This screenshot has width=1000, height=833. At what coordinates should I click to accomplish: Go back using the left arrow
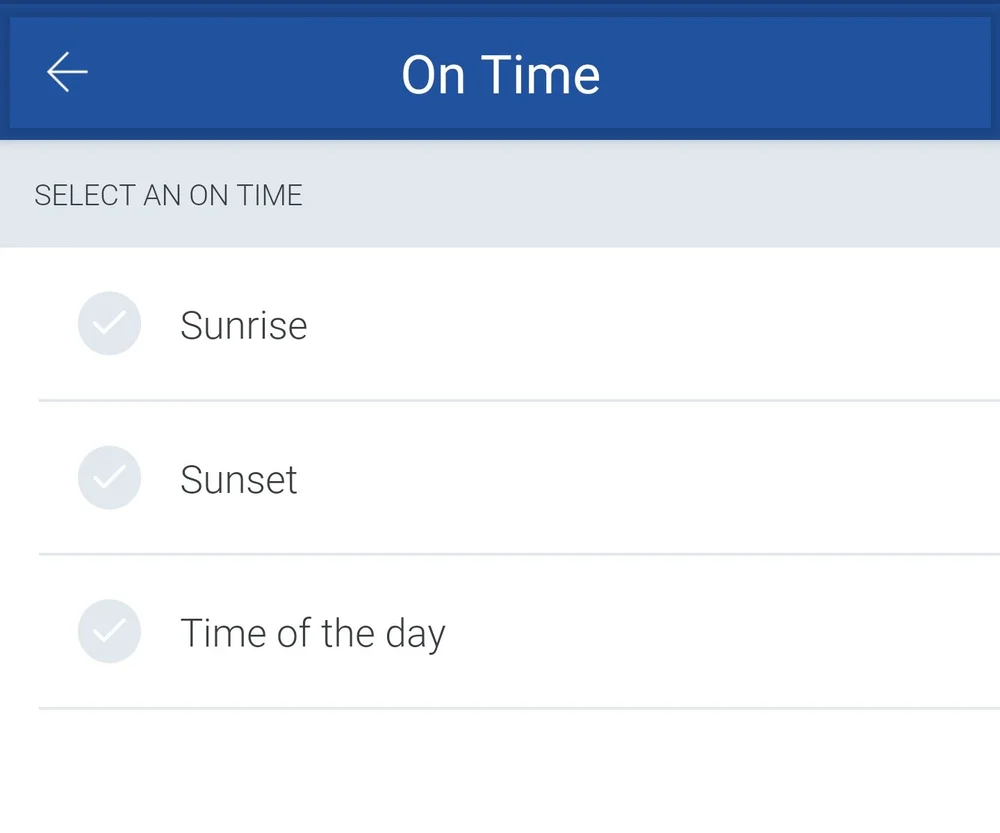click(67, 73)
